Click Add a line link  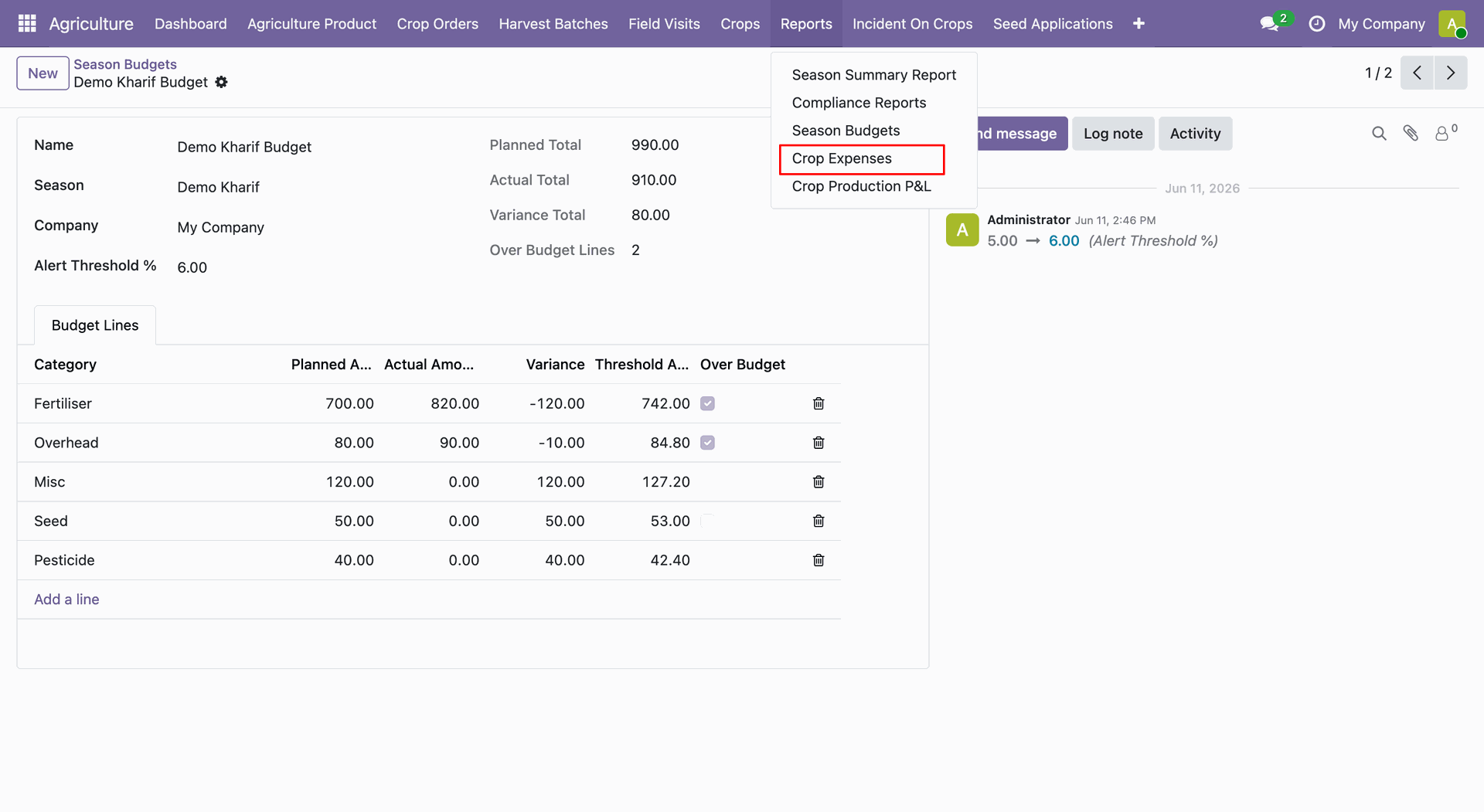[66, 600]
